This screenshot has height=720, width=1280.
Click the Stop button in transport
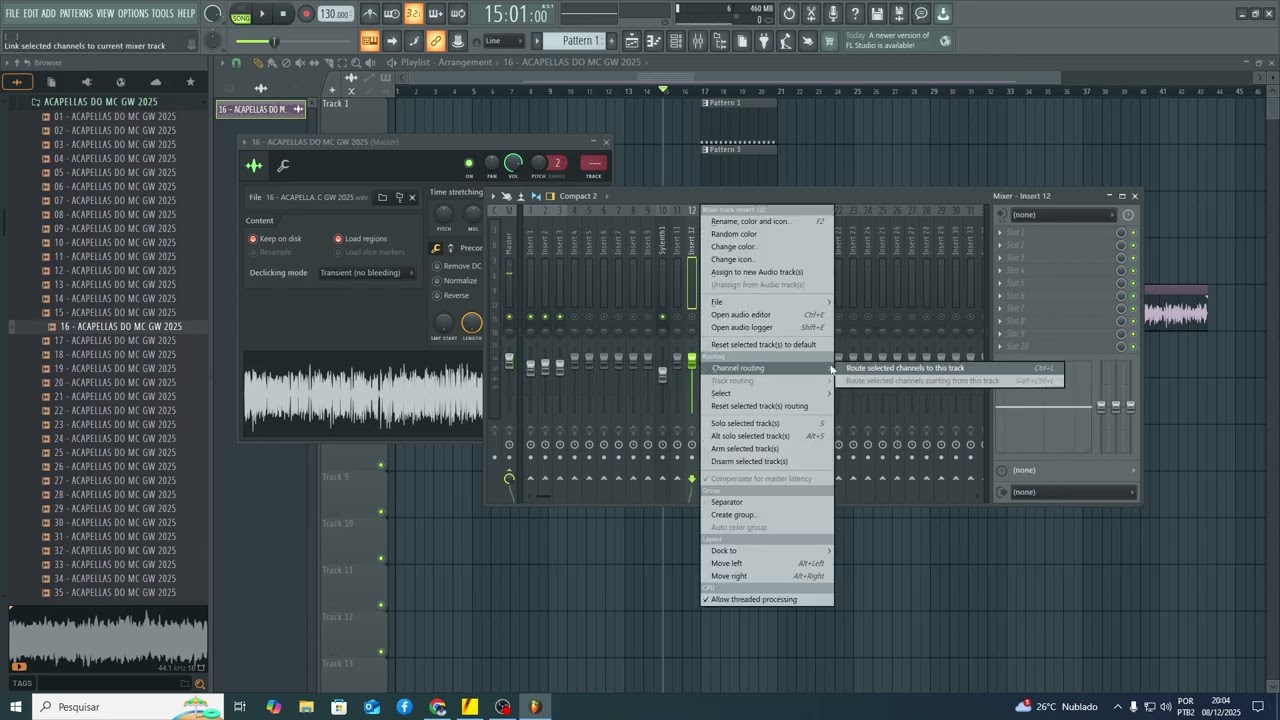pyautogui.click(x=283, y=14)
